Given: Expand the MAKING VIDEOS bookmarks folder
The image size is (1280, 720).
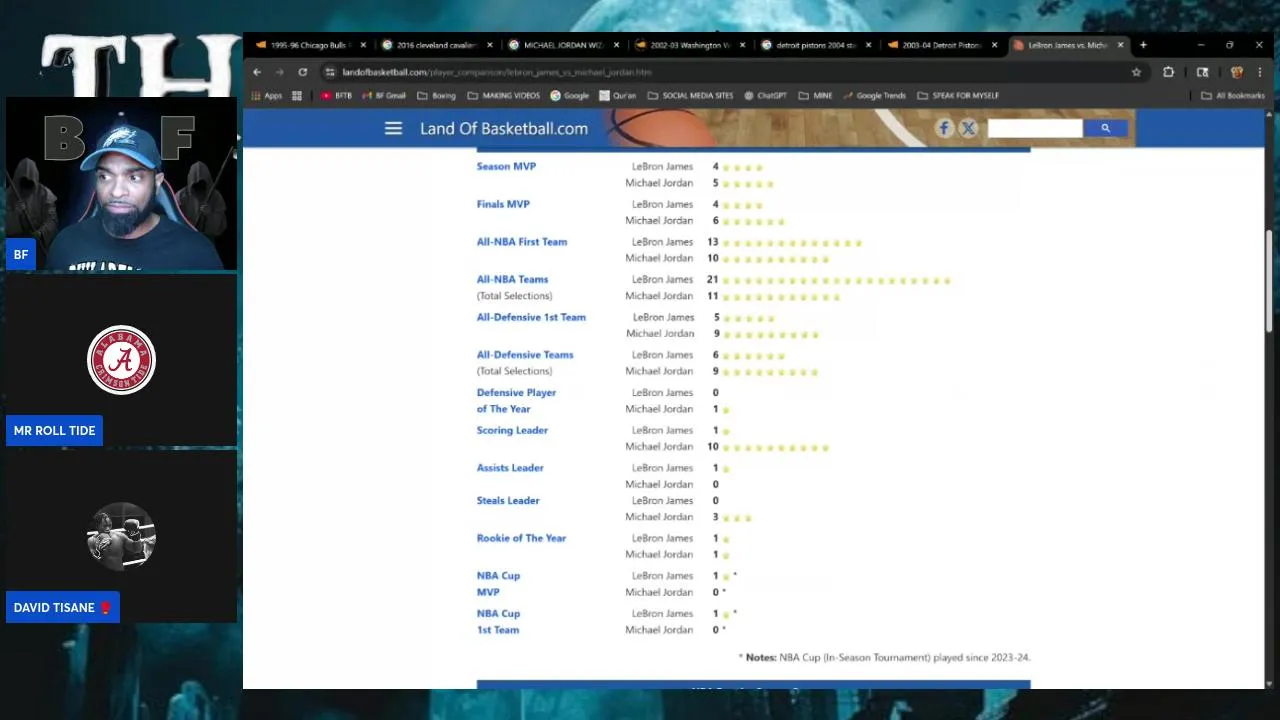Looking at the screenshot, I should tap(503, 96).
